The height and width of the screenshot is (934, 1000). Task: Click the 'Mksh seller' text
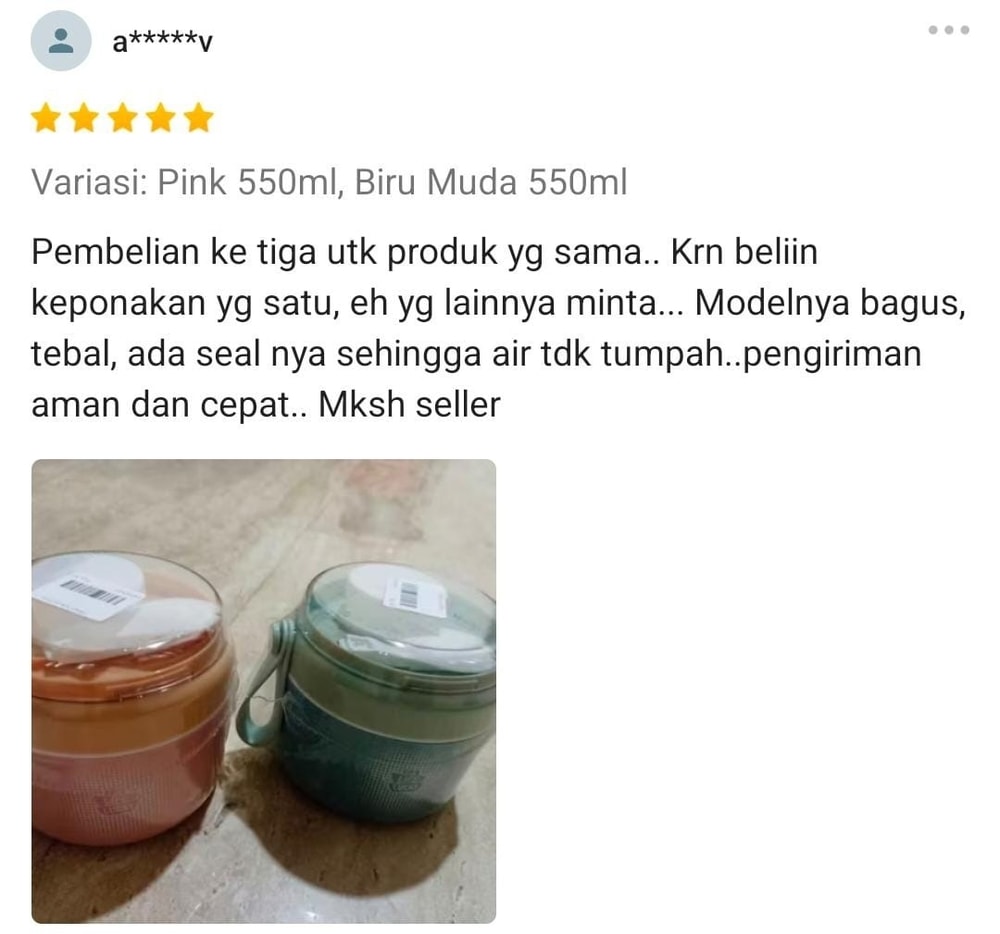(x=409, y=405)
